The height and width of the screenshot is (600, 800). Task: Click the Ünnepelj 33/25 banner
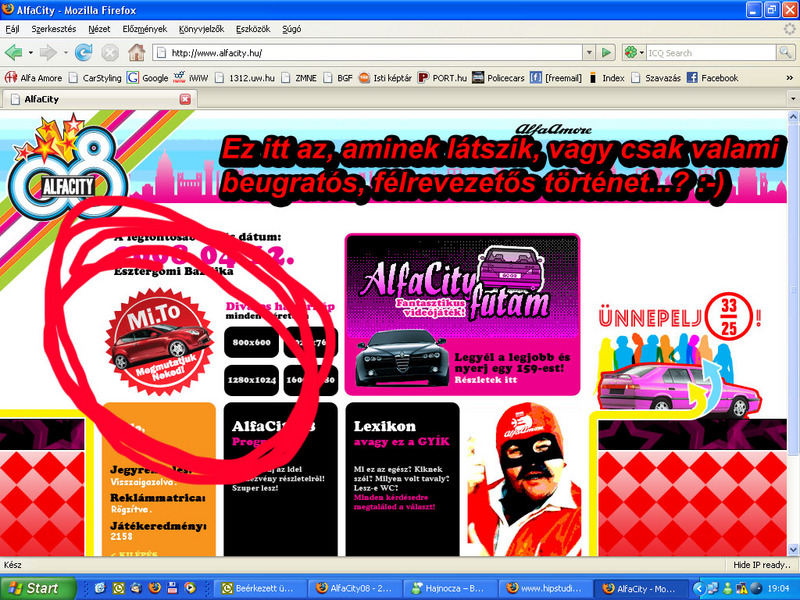(680, 355)
